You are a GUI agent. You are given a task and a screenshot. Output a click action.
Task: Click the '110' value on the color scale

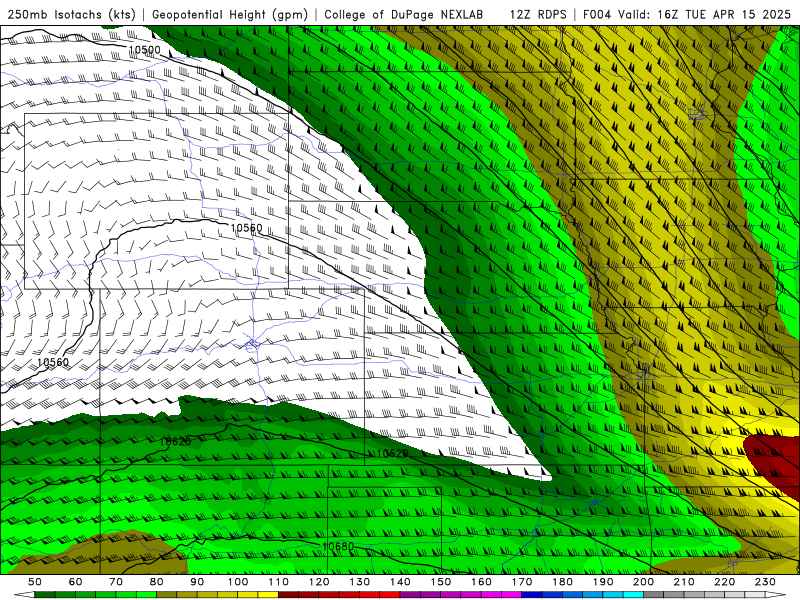[279, 582]
